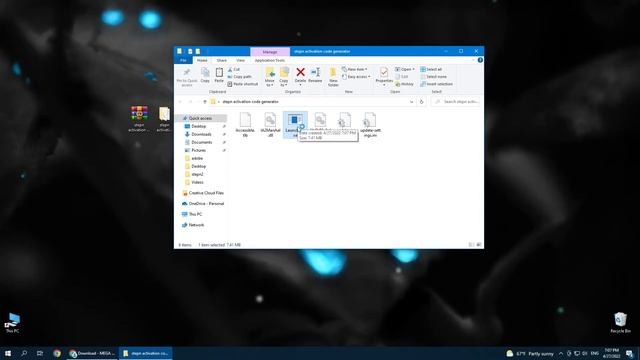Select Quick access in navigation pane

(201, 118)
